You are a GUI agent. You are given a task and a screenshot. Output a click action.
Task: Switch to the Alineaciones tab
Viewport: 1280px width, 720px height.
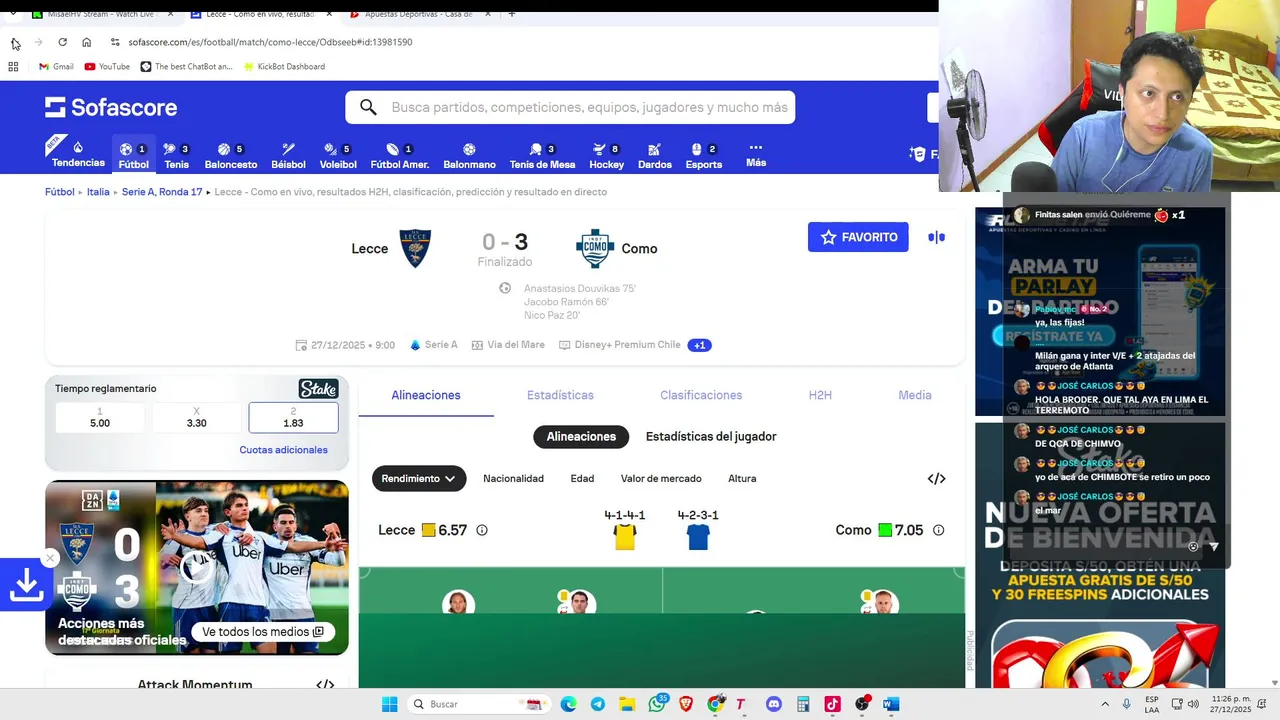point(426,395)
